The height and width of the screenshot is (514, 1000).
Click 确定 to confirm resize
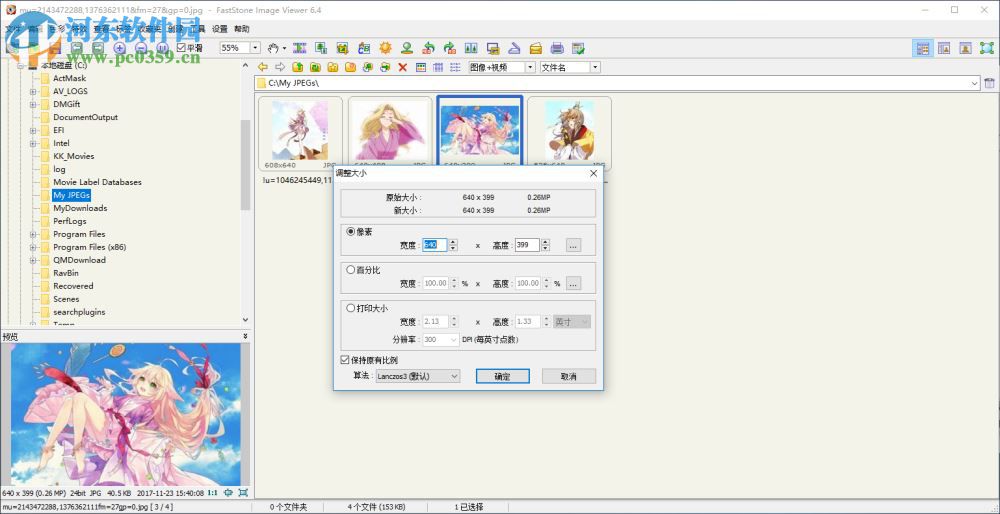[503, 376]
